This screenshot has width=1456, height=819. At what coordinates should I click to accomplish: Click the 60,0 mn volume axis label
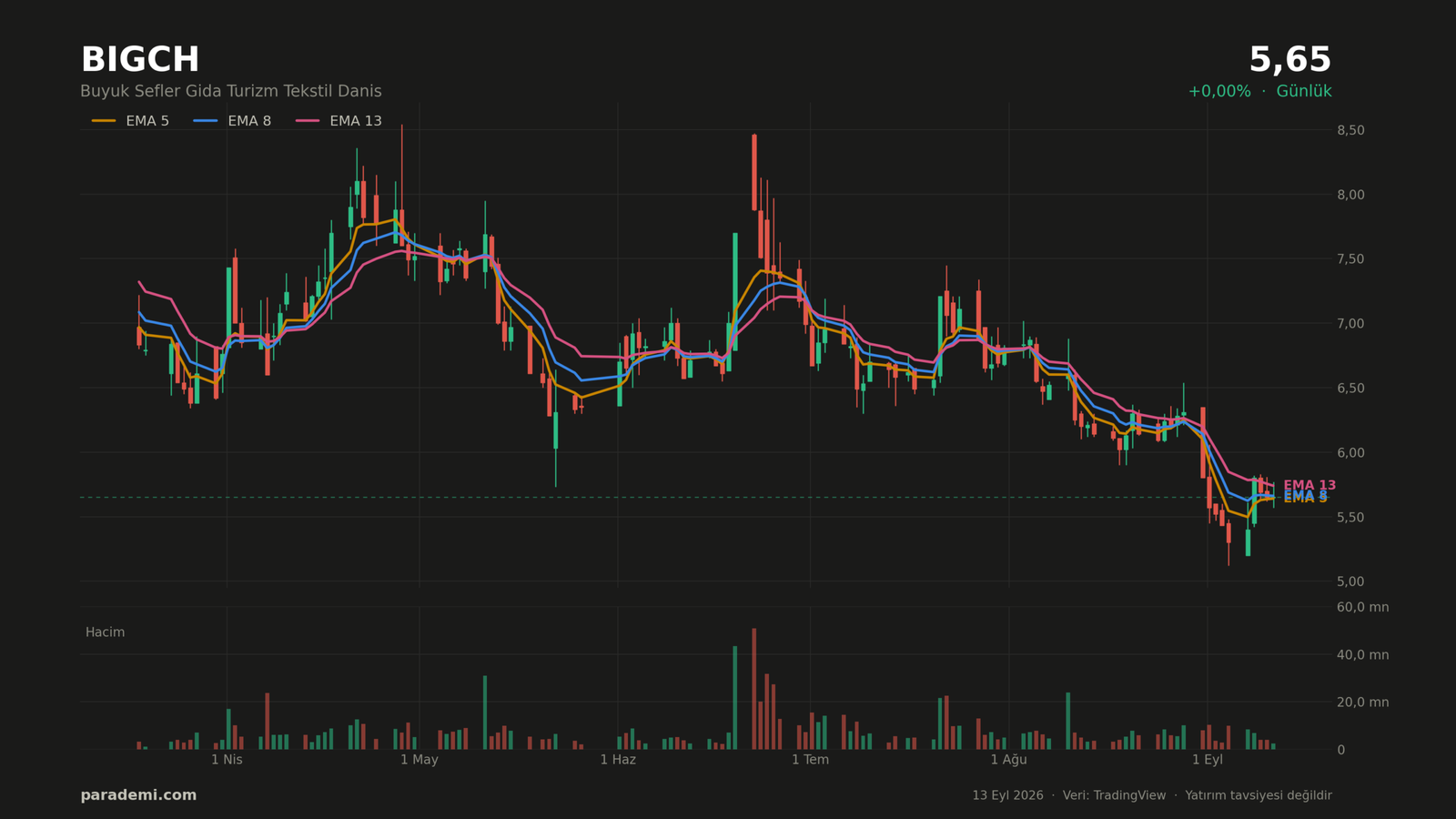click(1362, 607)
